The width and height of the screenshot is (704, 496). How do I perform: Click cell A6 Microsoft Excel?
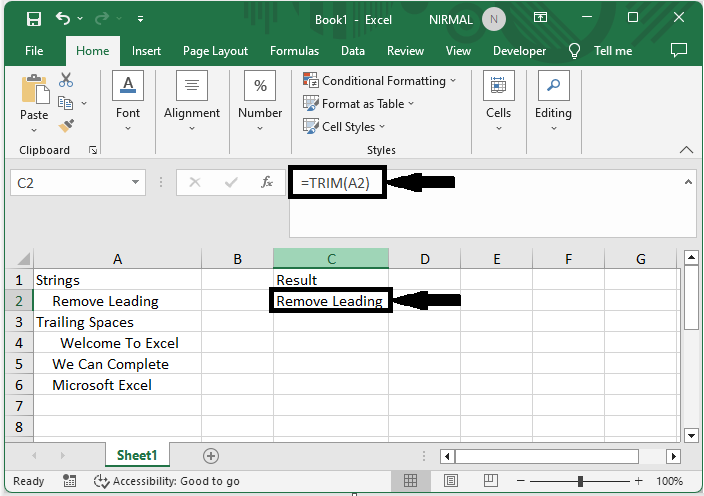click(117, 385)
